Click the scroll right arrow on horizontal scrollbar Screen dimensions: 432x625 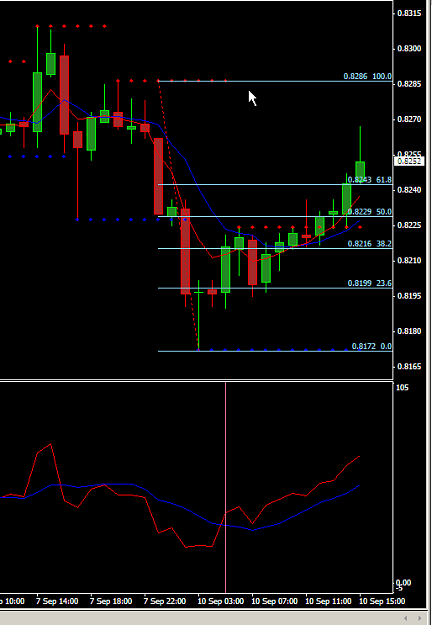click(x=419, y=618)
